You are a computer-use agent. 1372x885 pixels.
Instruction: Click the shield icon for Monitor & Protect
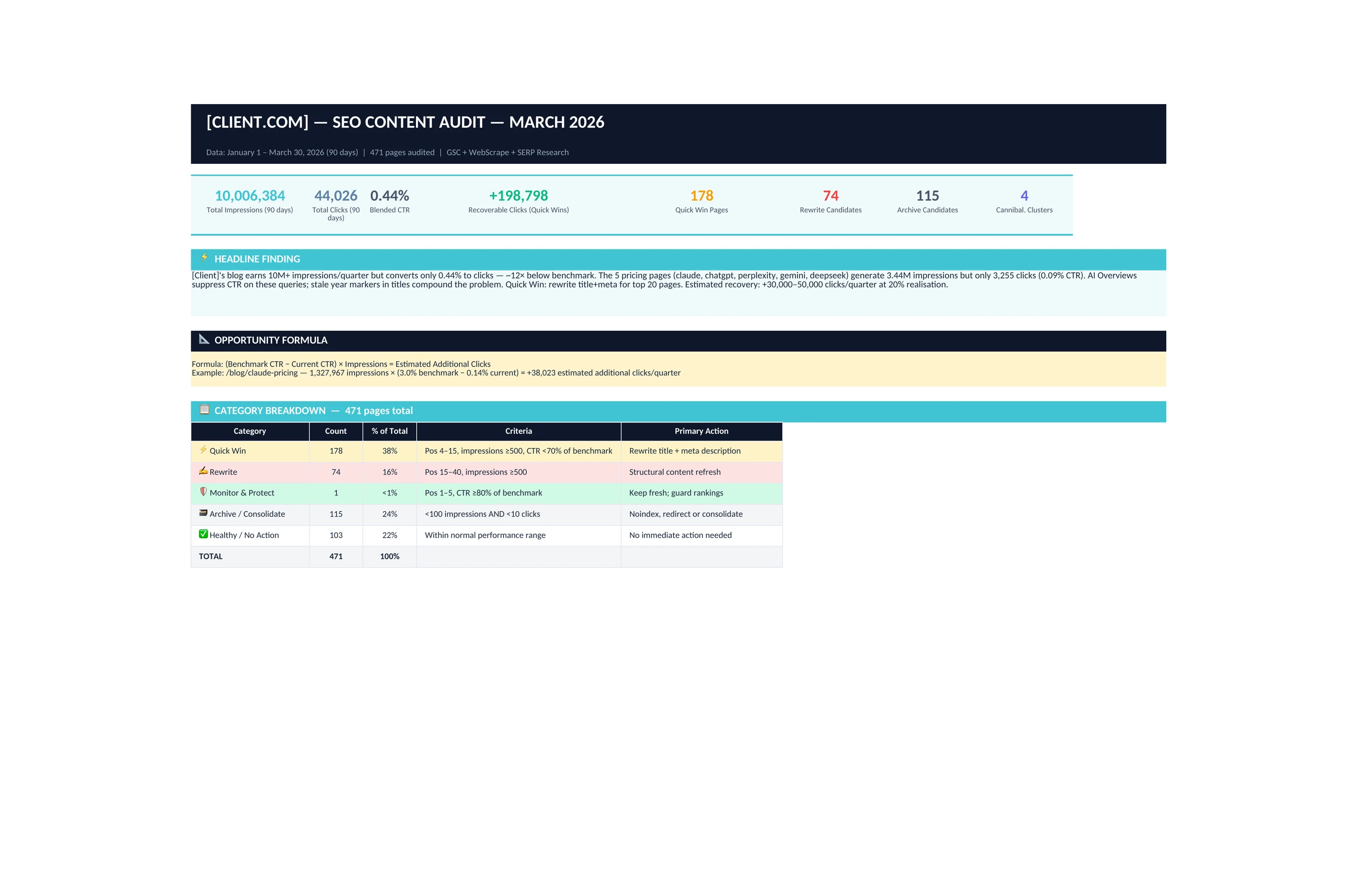(203, 492)
